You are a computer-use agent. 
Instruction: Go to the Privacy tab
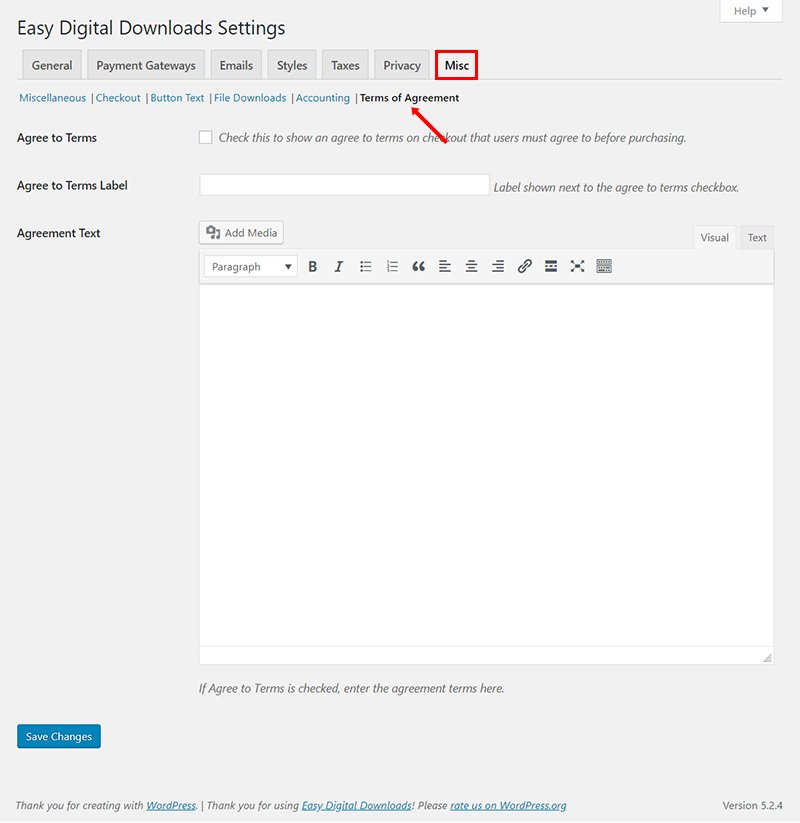pos(402,66)
